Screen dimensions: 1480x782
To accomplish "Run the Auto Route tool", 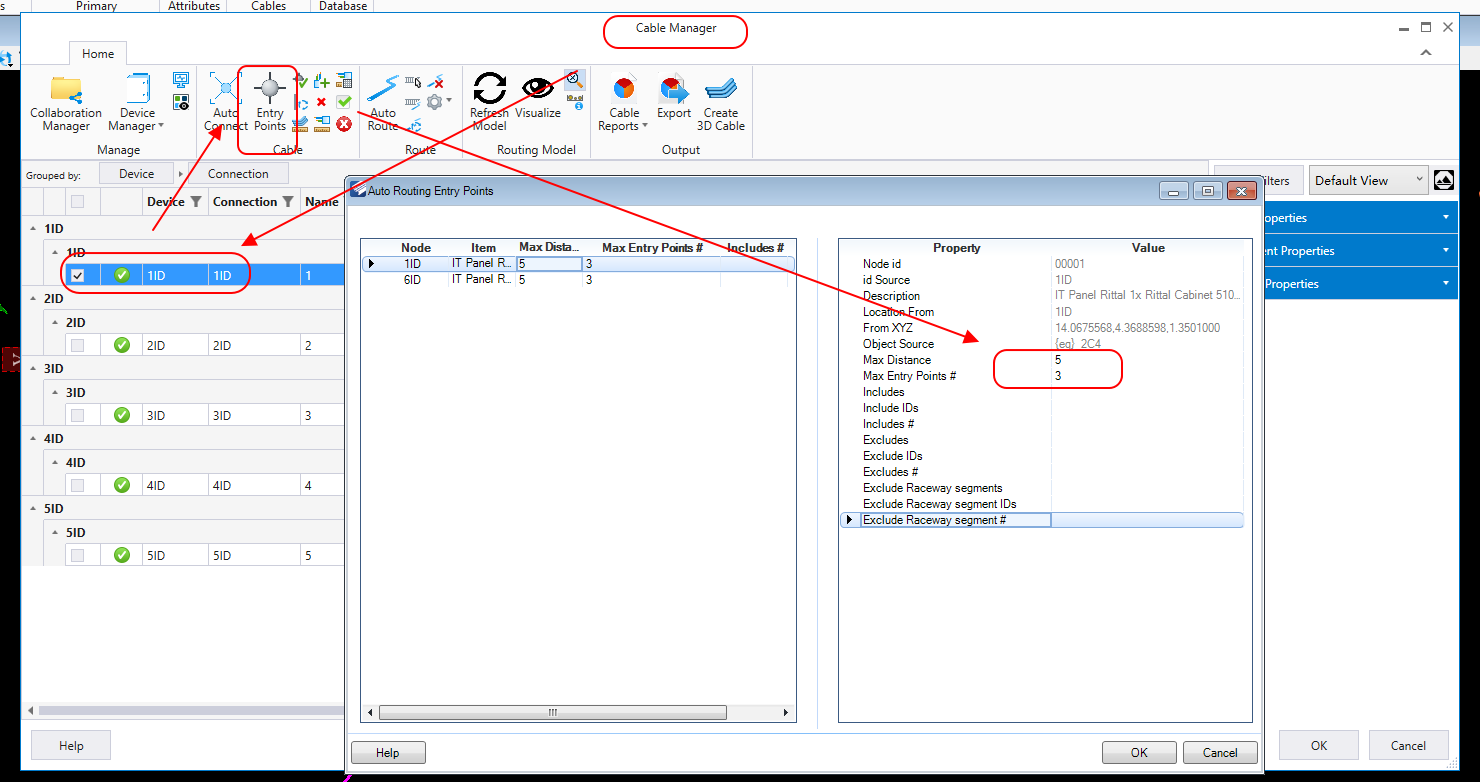I will (x=383, y=103).
